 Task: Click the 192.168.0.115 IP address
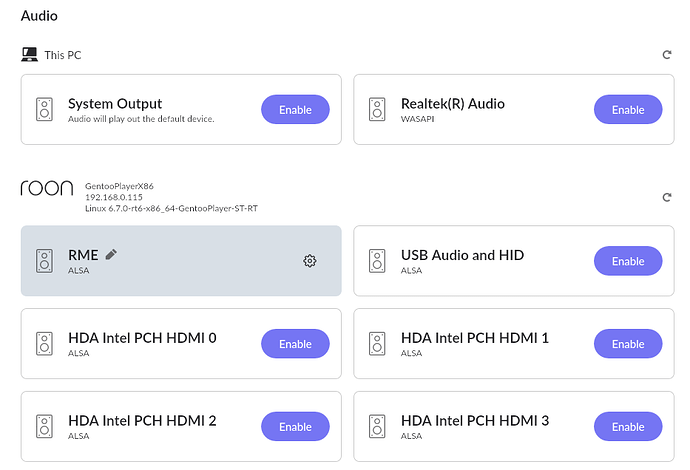click(114, 197)
